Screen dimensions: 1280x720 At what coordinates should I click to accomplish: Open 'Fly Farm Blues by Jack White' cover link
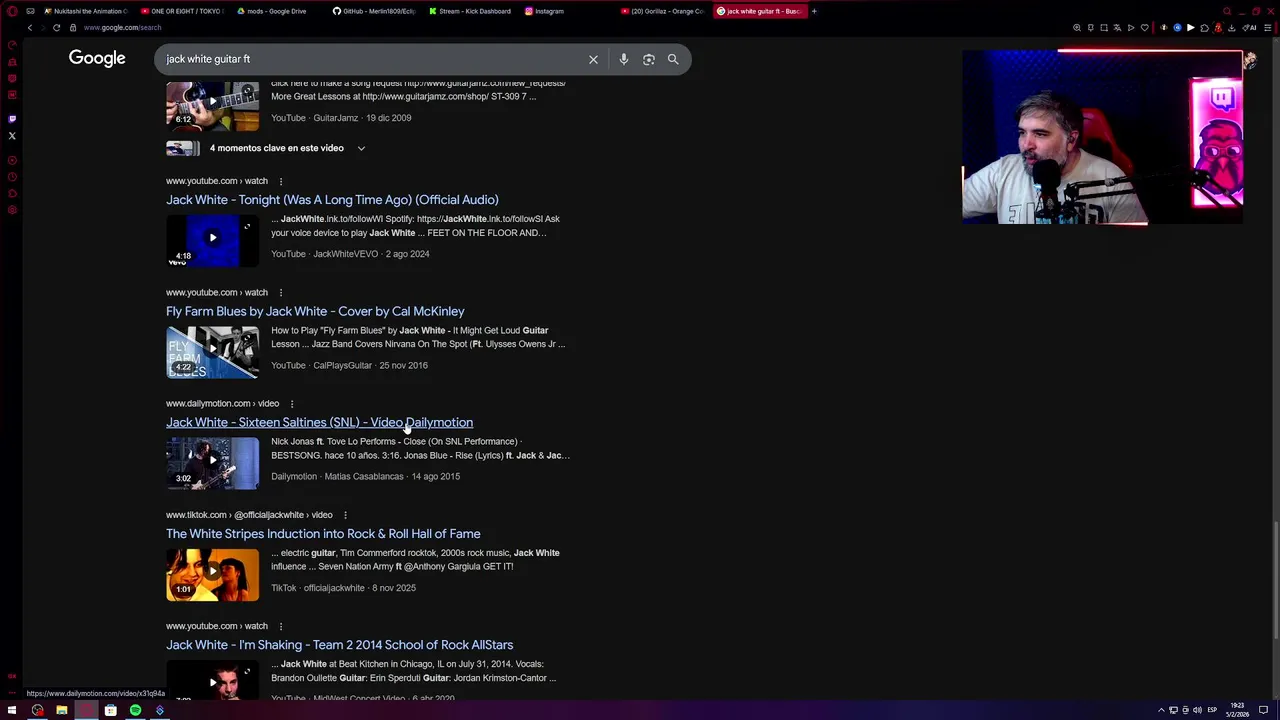click(x=315, y=311)
